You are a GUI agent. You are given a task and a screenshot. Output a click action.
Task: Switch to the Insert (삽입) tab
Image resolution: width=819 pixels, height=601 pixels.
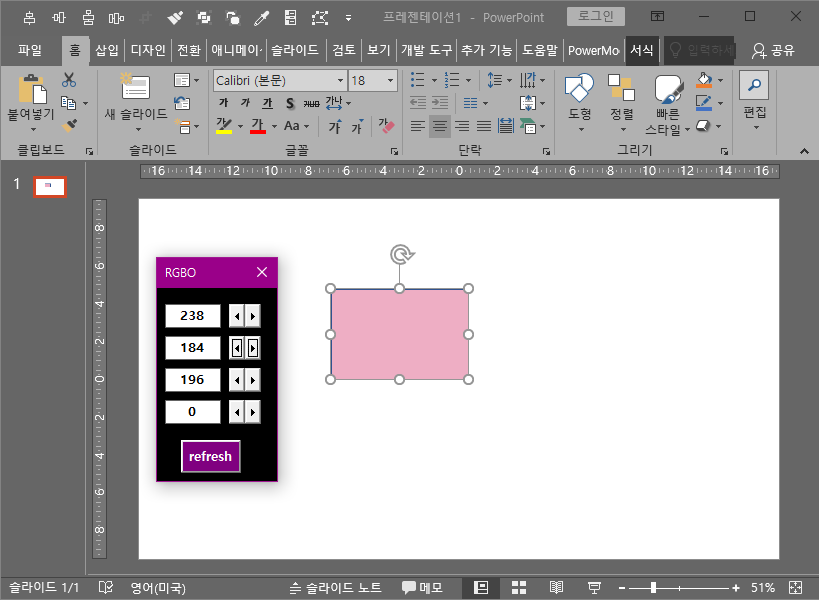107,50
